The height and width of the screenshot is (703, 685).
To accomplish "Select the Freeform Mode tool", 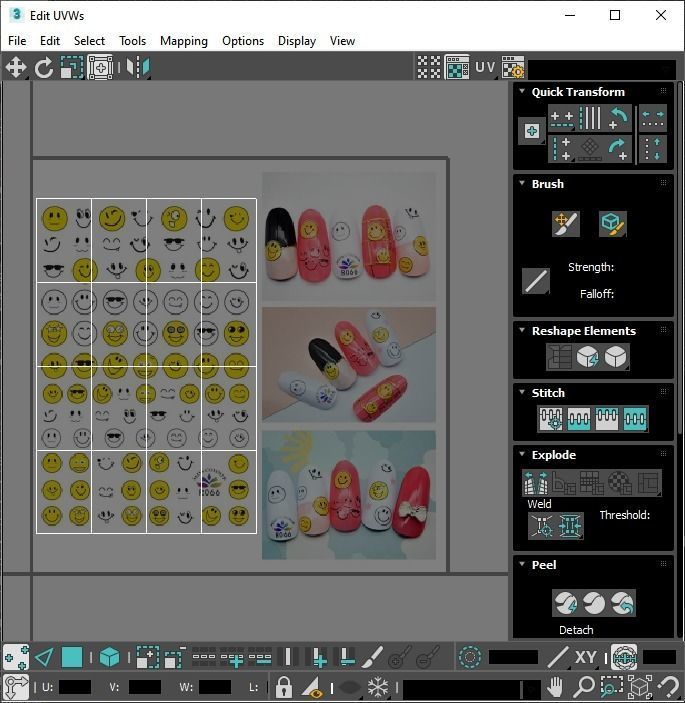I will 100,68.
